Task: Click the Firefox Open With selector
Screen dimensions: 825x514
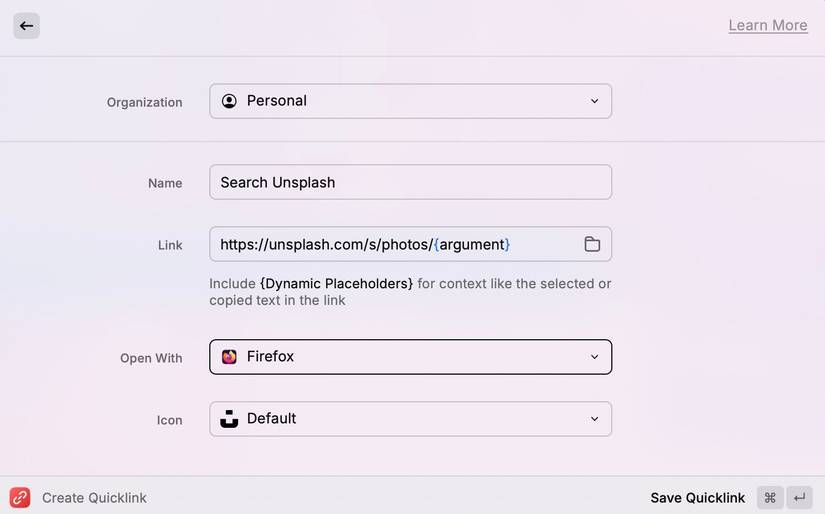Action: [410, 357]
